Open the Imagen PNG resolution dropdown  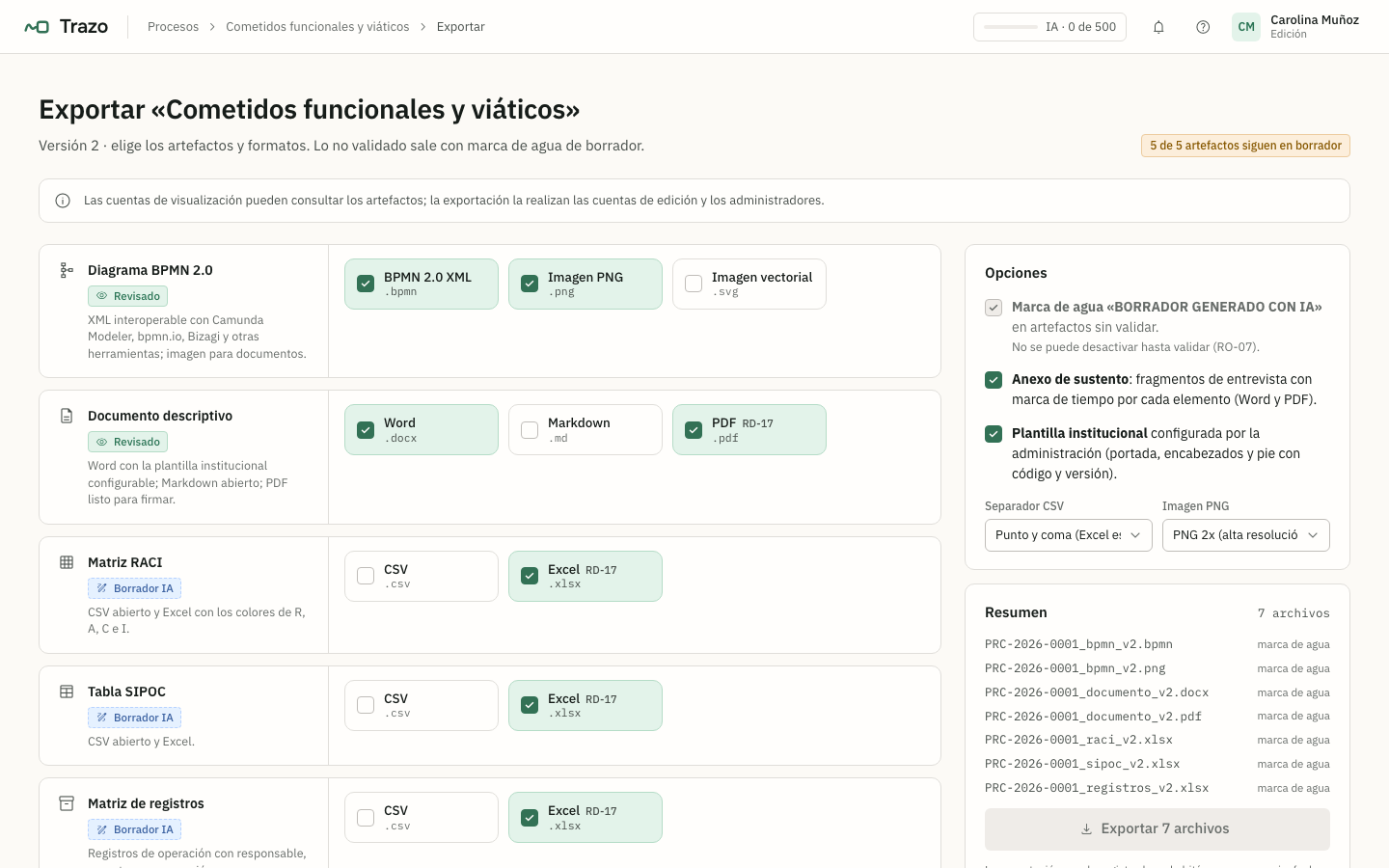(1246, 535)
